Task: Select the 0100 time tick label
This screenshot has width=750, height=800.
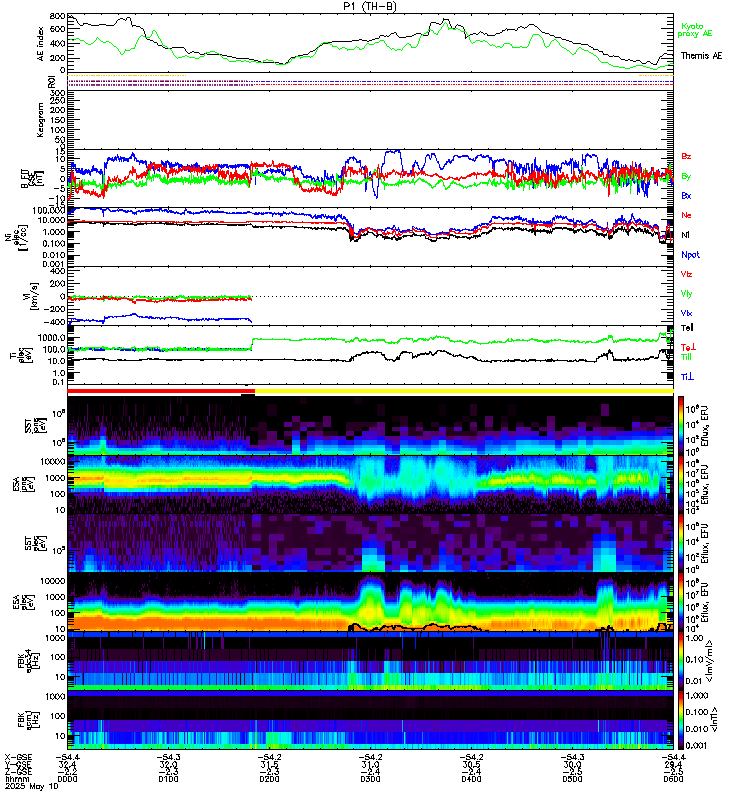Action: coord(168,779)
